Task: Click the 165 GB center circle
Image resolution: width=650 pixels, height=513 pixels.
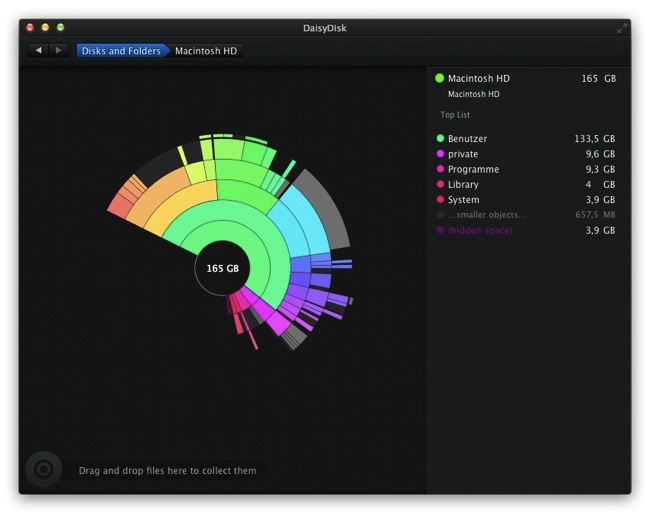Action: (222, 268)
